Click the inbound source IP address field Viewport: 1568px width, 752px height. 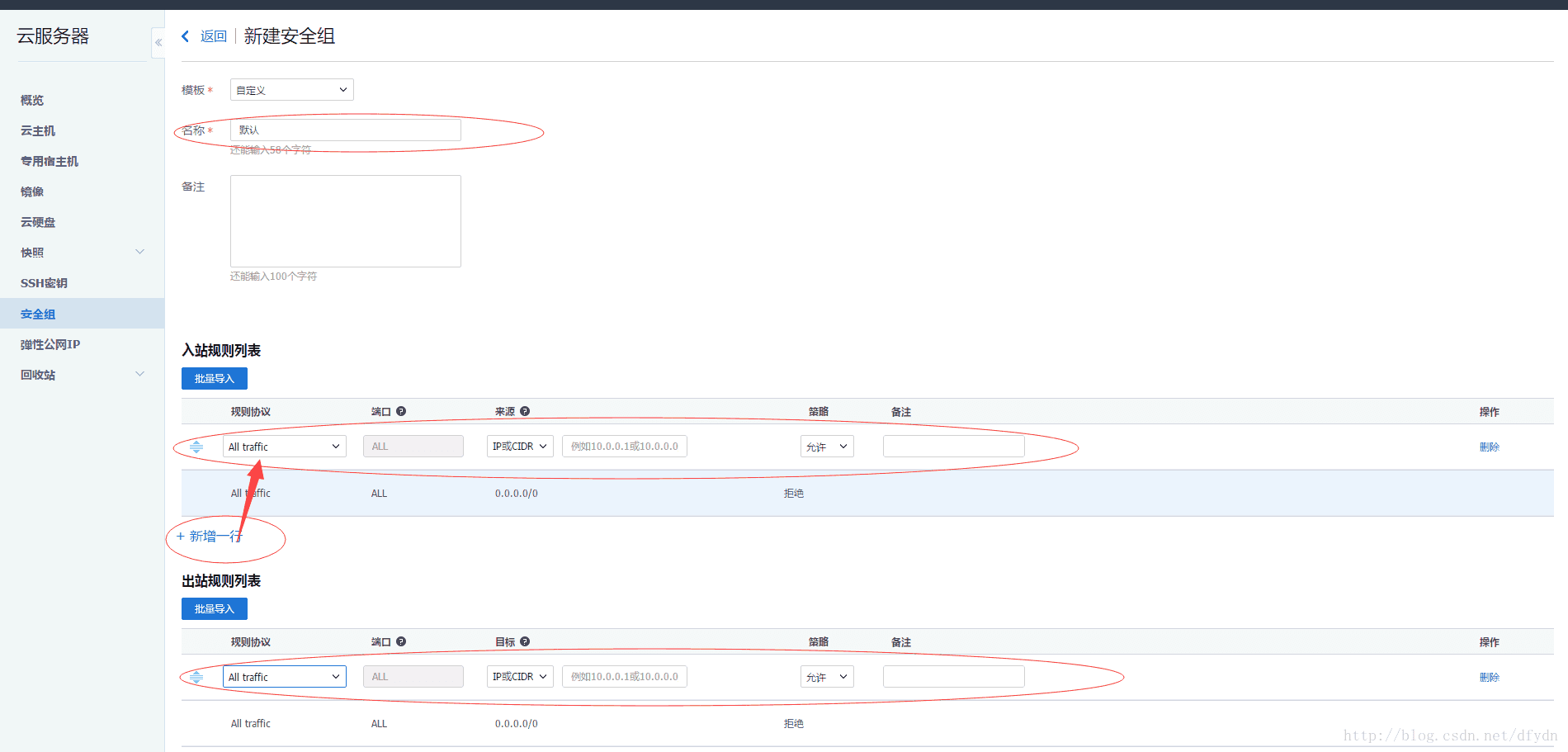625,447
